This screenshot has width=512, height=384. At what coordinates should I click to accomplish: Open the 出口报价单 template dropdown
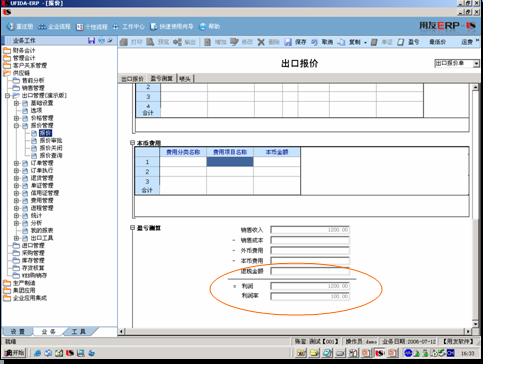[x=476, y=63]
